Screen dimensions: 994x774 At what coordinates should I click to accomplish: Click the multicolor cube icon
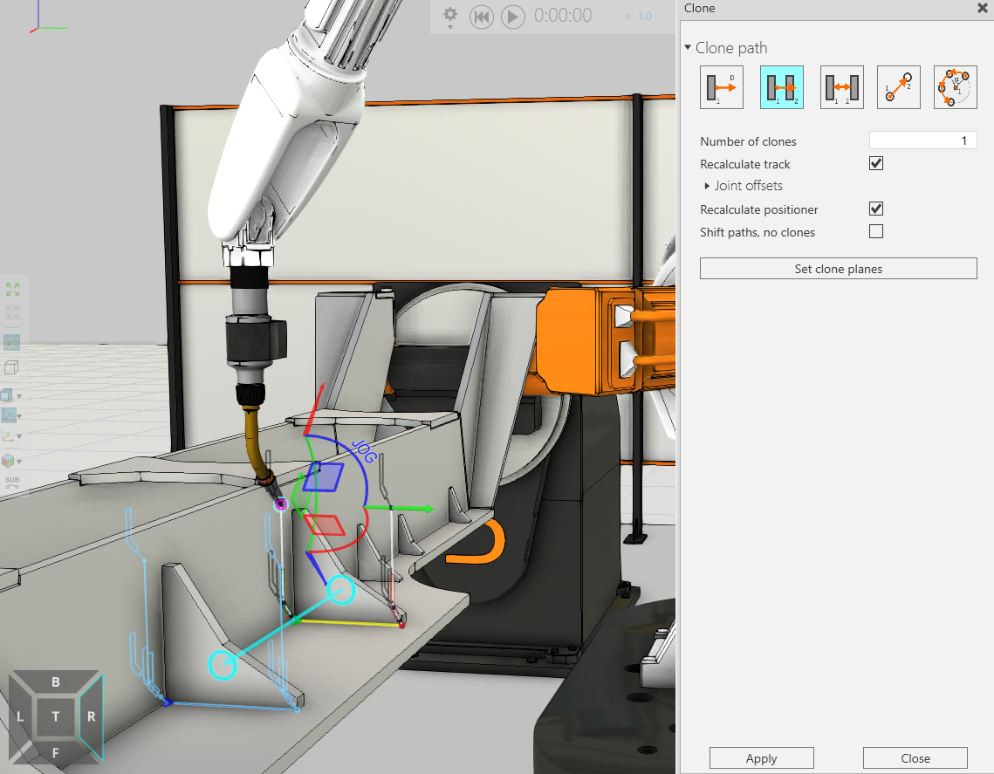tap(8, 460)
